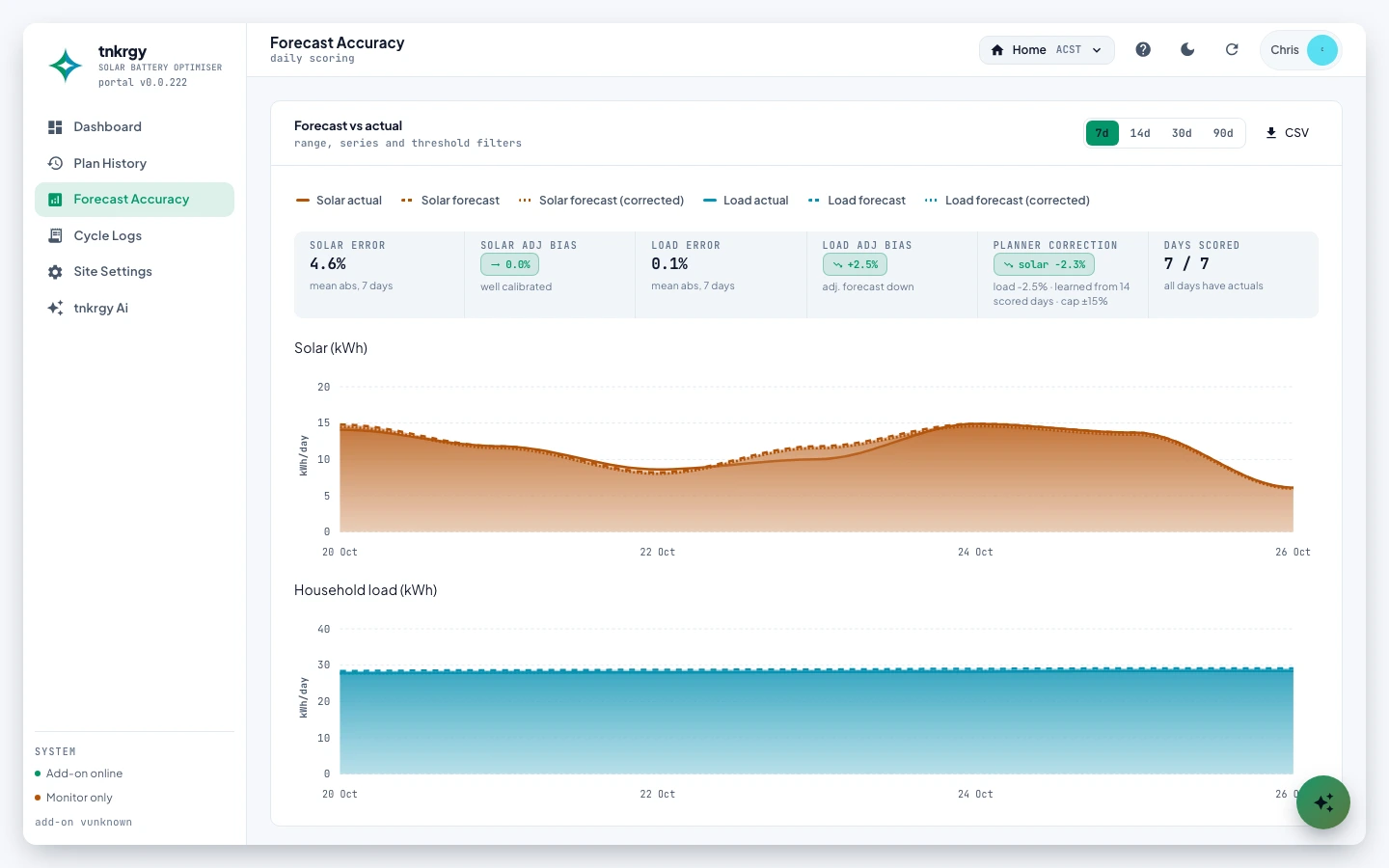Click the refresh icon in header
The height and width of the screenshot is (868, 1389).
[1232, 50]
